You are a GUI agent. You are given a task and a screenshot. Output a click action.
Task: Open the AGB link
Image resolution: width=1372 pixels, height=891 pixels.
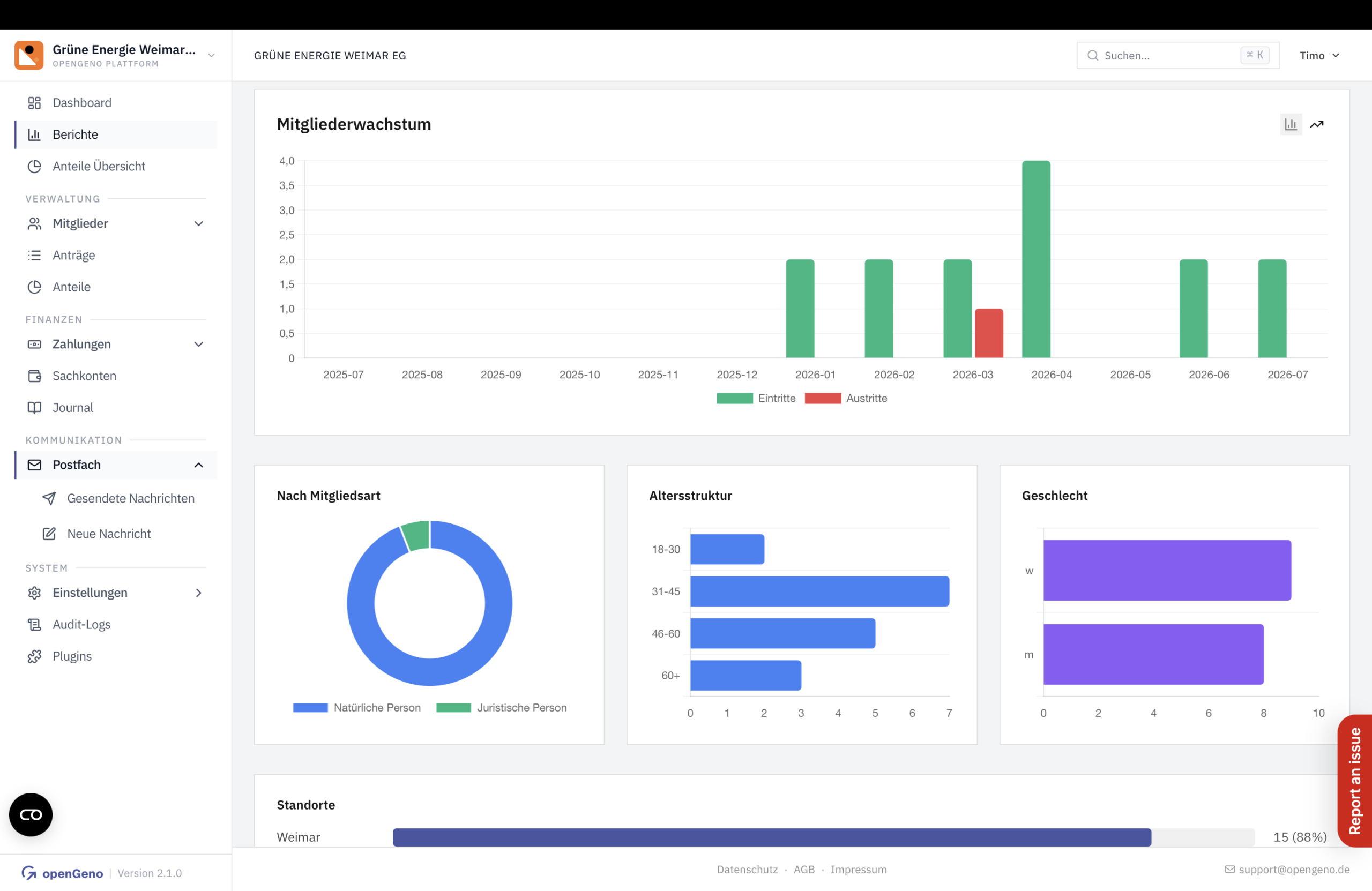803,869
